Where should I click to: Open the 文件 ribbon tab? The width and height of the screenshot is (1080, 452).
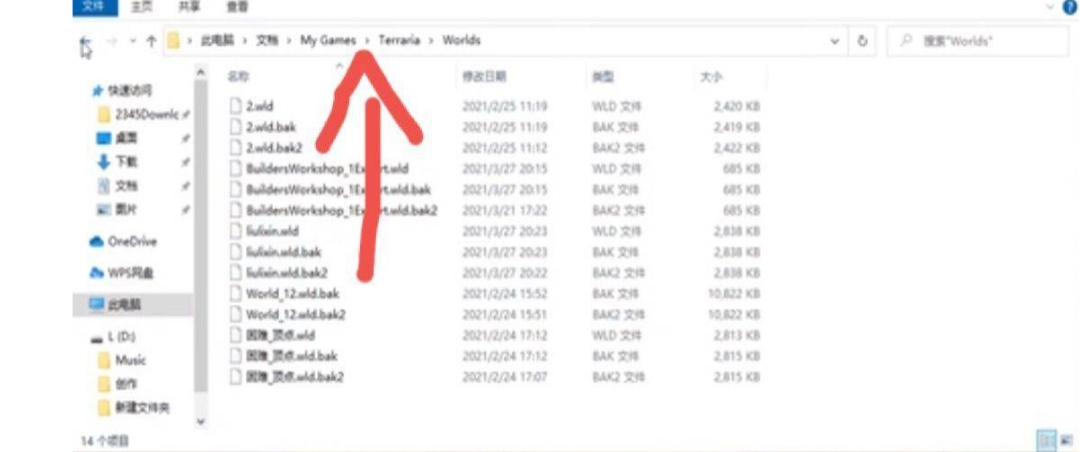pos(93,6)
